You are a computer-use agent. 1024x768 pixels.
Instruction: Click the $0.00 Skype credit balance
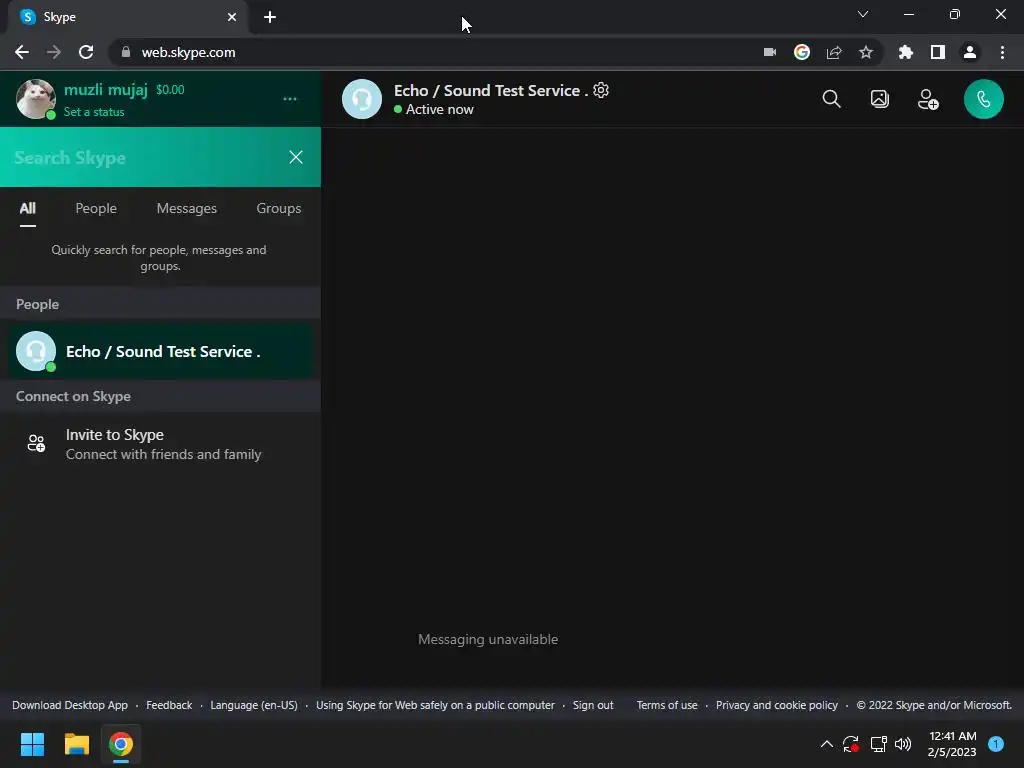tap(170, 89)
